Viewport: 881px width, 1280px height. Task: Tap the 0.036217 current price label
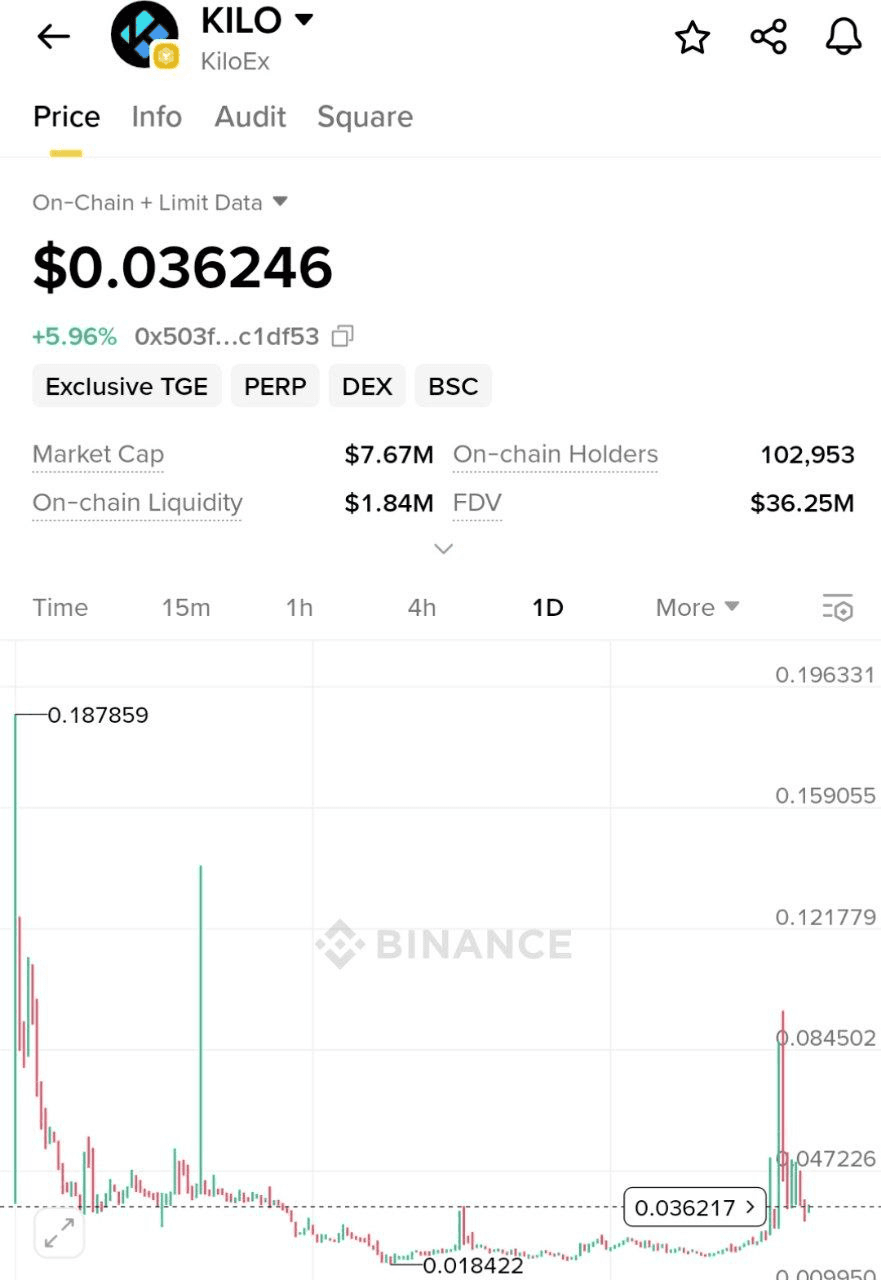pyautogui.click(x=695, y=1207)
